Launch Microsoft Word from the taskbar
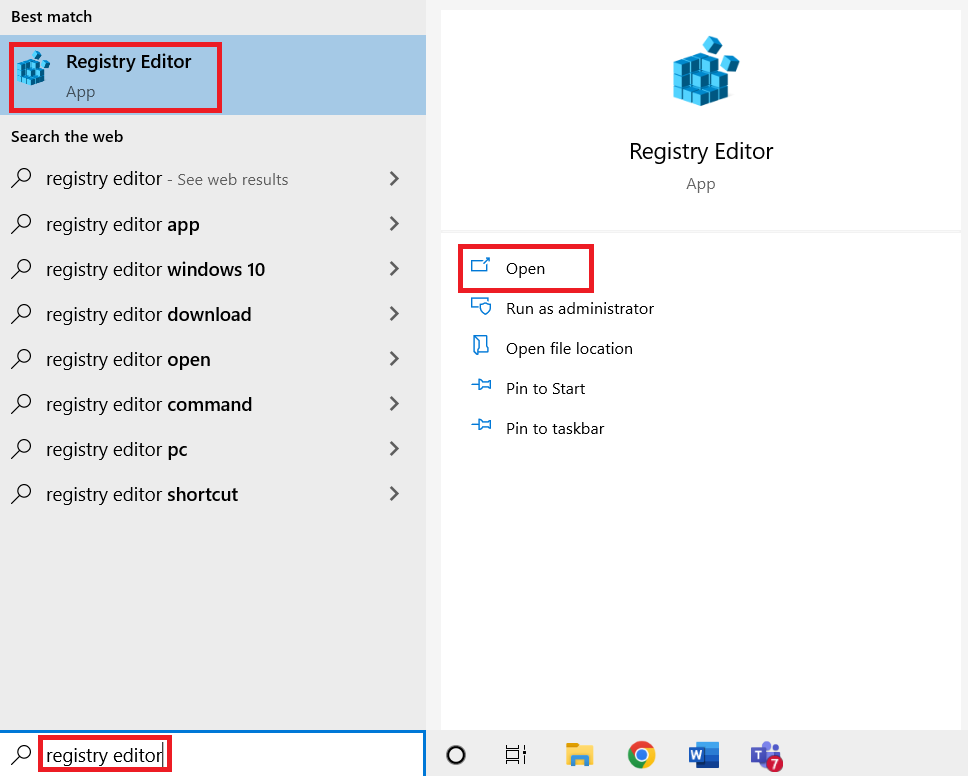968x776 pixels. coord(703,755)
